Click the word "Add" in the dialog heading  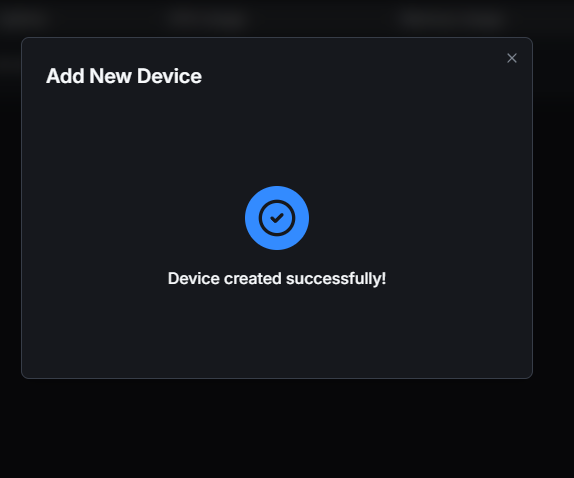coord(65,76)
